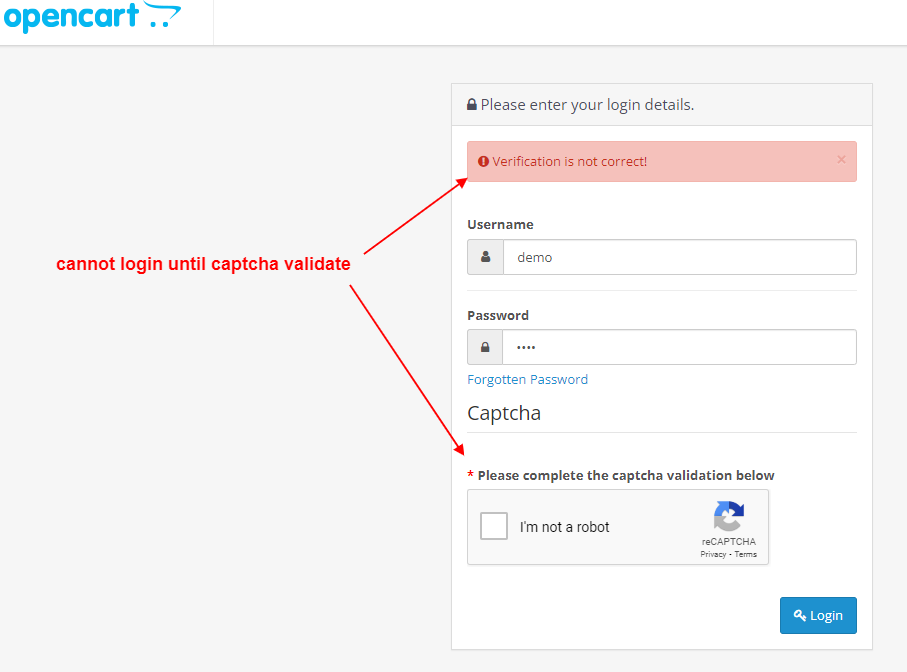Dismiss the "Verification is not correct!" alert
Viewport: 907px width, 672px height.
tap(841, 160)
